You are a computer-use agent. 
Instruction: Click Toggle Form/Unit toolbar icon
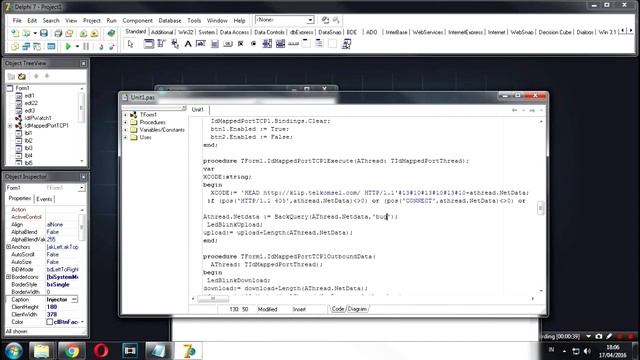(x=37, y=47)
